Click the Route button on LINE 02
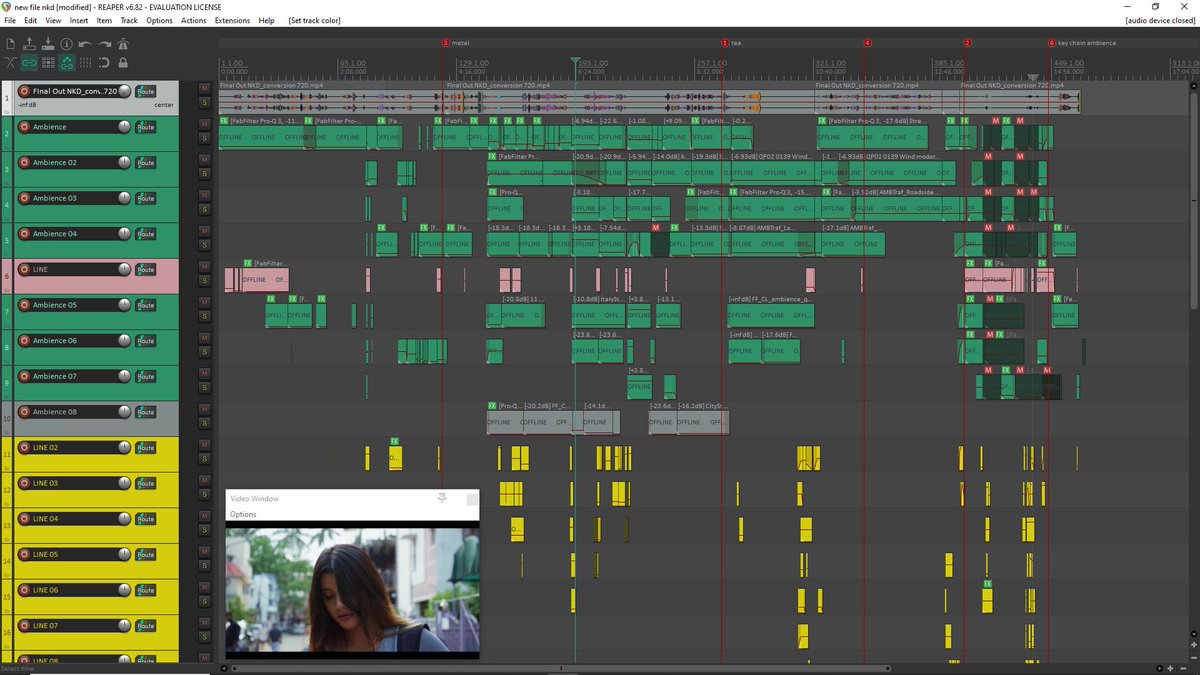1200x675 pixels. 145,448
